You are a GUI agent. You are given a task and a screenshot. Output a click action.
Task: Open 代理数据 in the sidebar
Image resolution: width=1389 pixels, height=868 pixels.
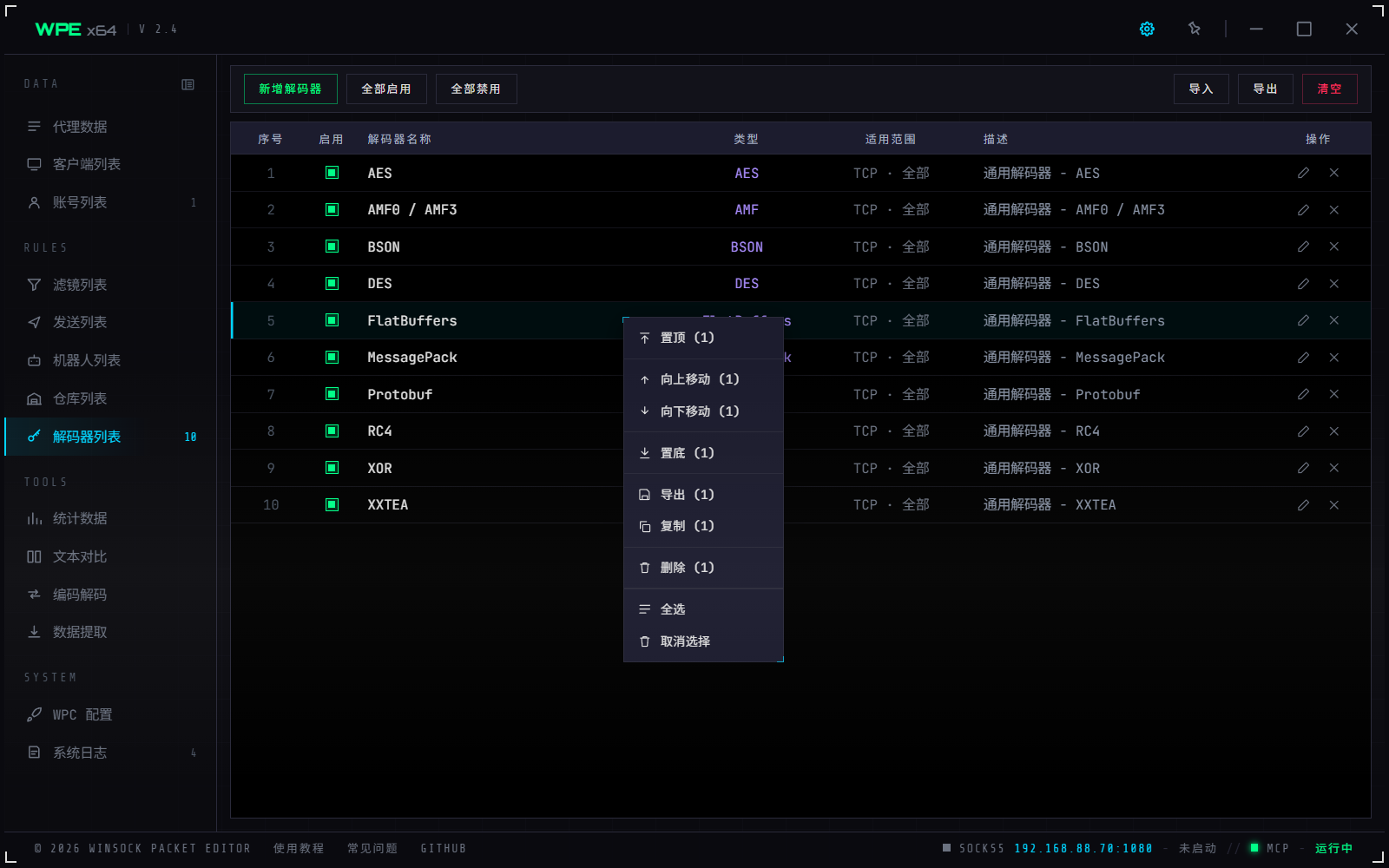click(x=110, y=127)
